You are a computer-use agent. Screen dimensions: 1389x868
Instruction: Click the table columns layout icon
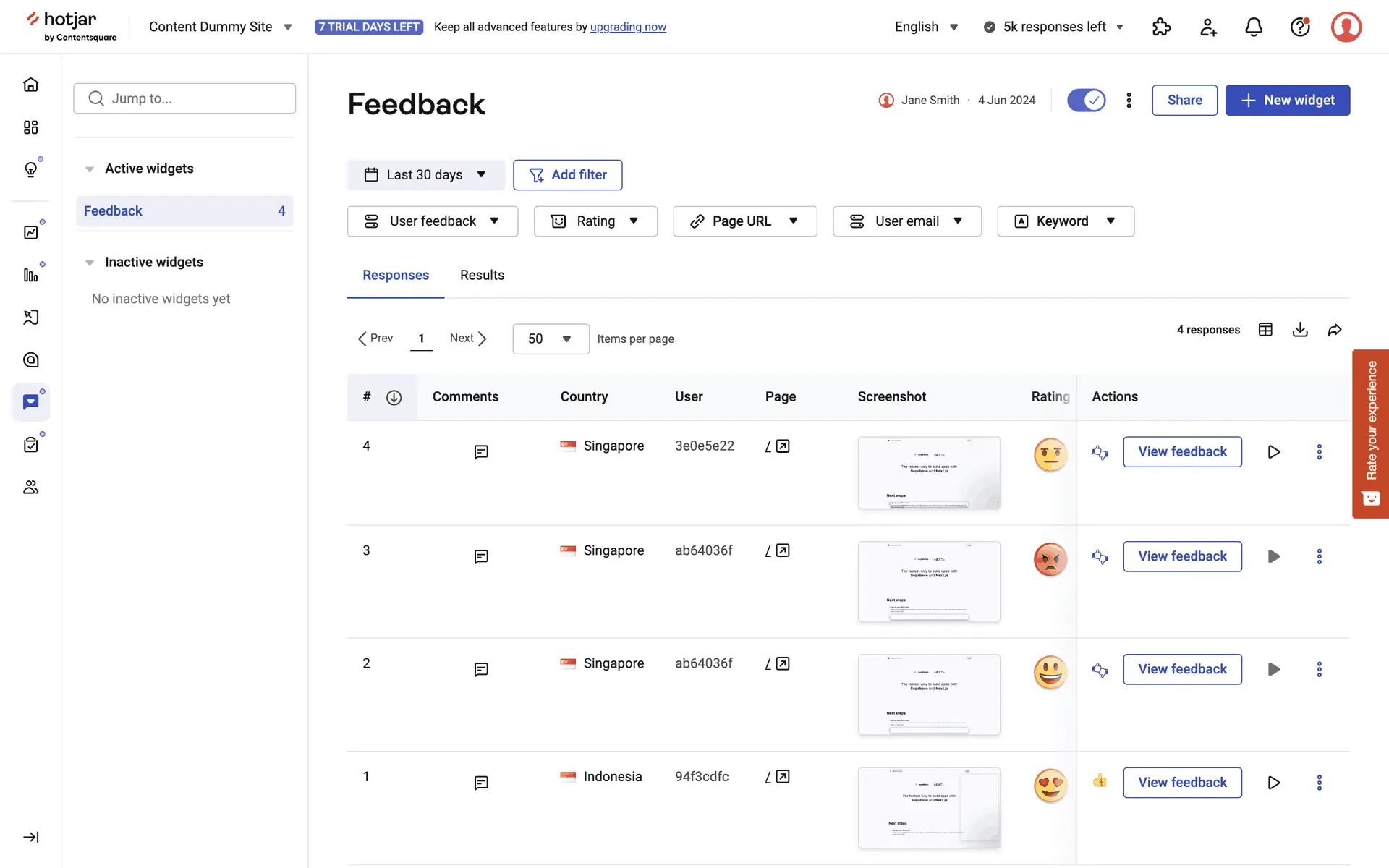1265,330
